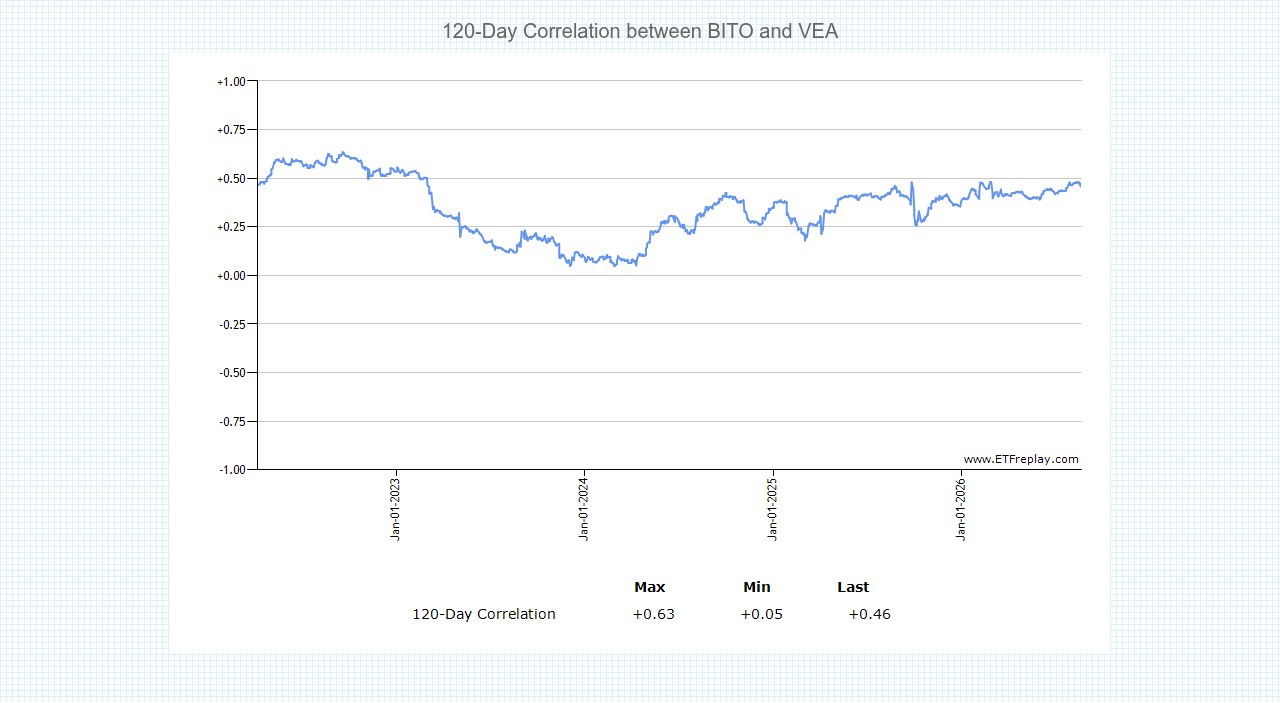Select the Jan-01-2023 axis date label
Image resolution: width=1280 pixels, height=703 pixels.
click(x=396, y=509)
